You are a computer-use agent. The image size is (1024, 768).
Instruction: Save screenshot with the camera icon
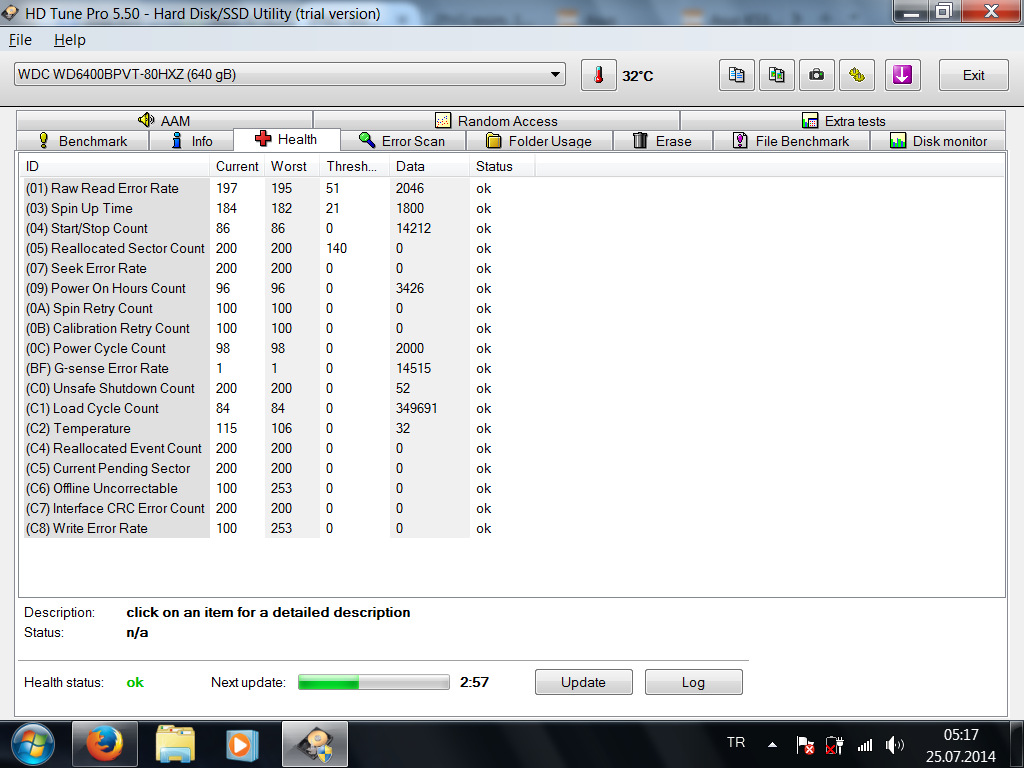[x=816, y=75]
